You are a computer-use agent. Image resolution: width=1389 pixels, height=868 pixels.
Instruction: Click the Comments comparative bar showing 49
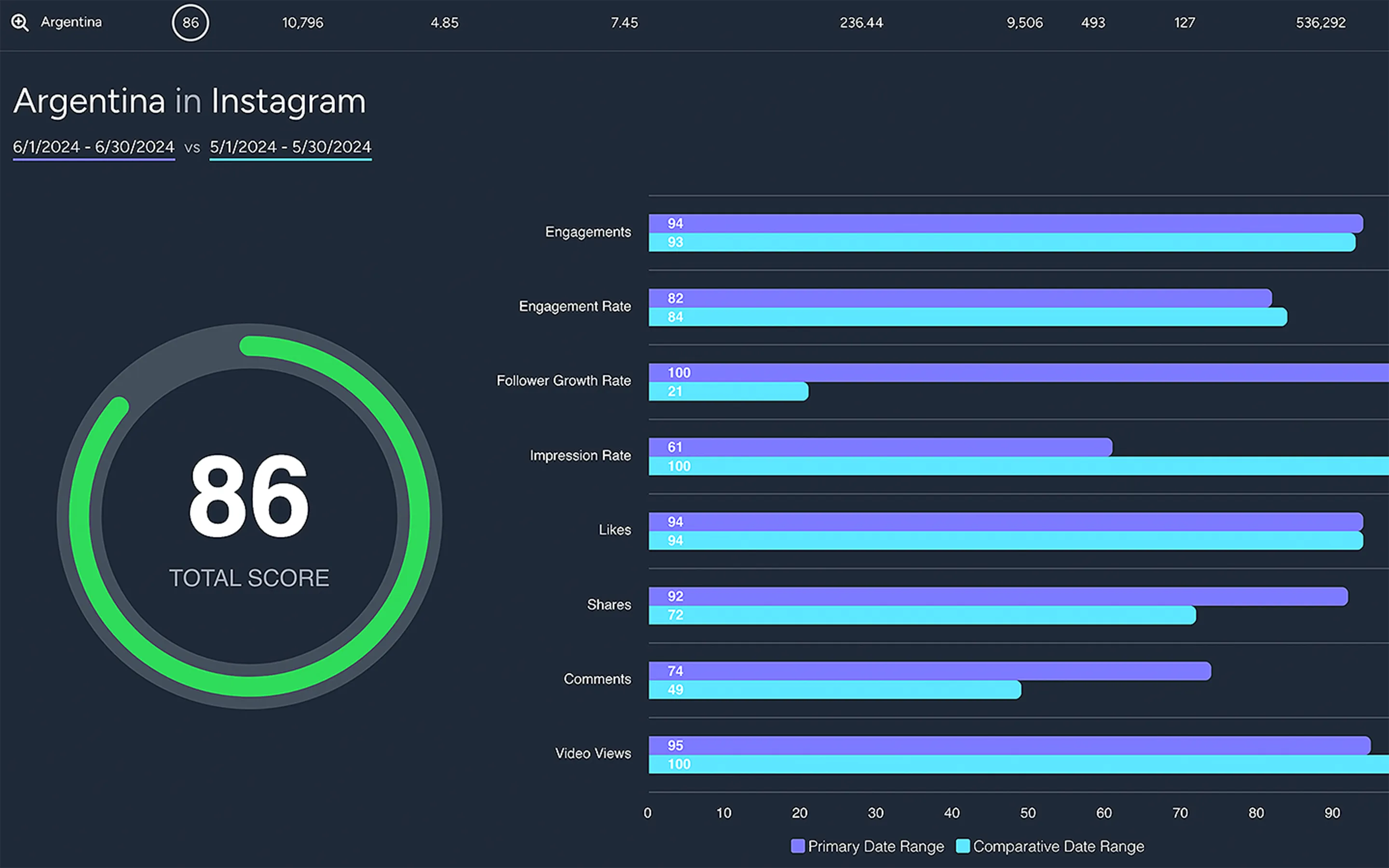tap(835, 690)
